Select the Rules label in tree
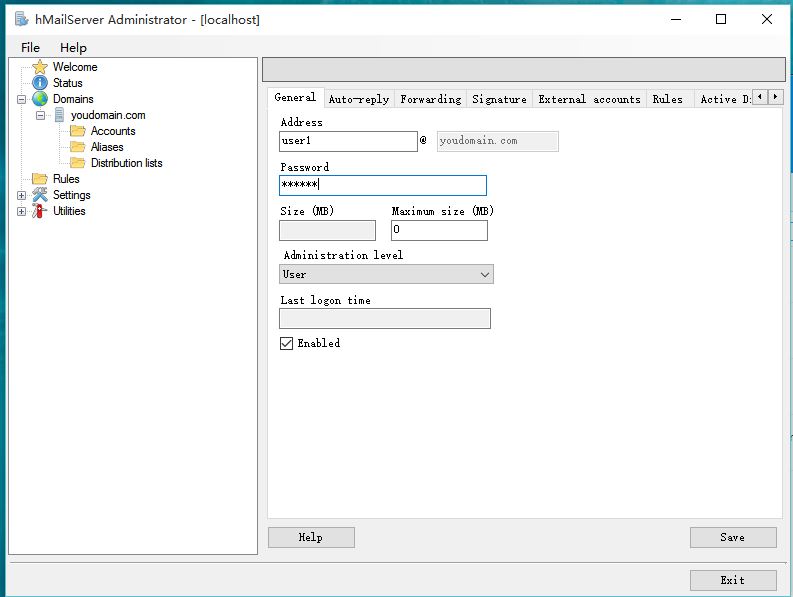 pyautogui.click(x=66, y=179)
